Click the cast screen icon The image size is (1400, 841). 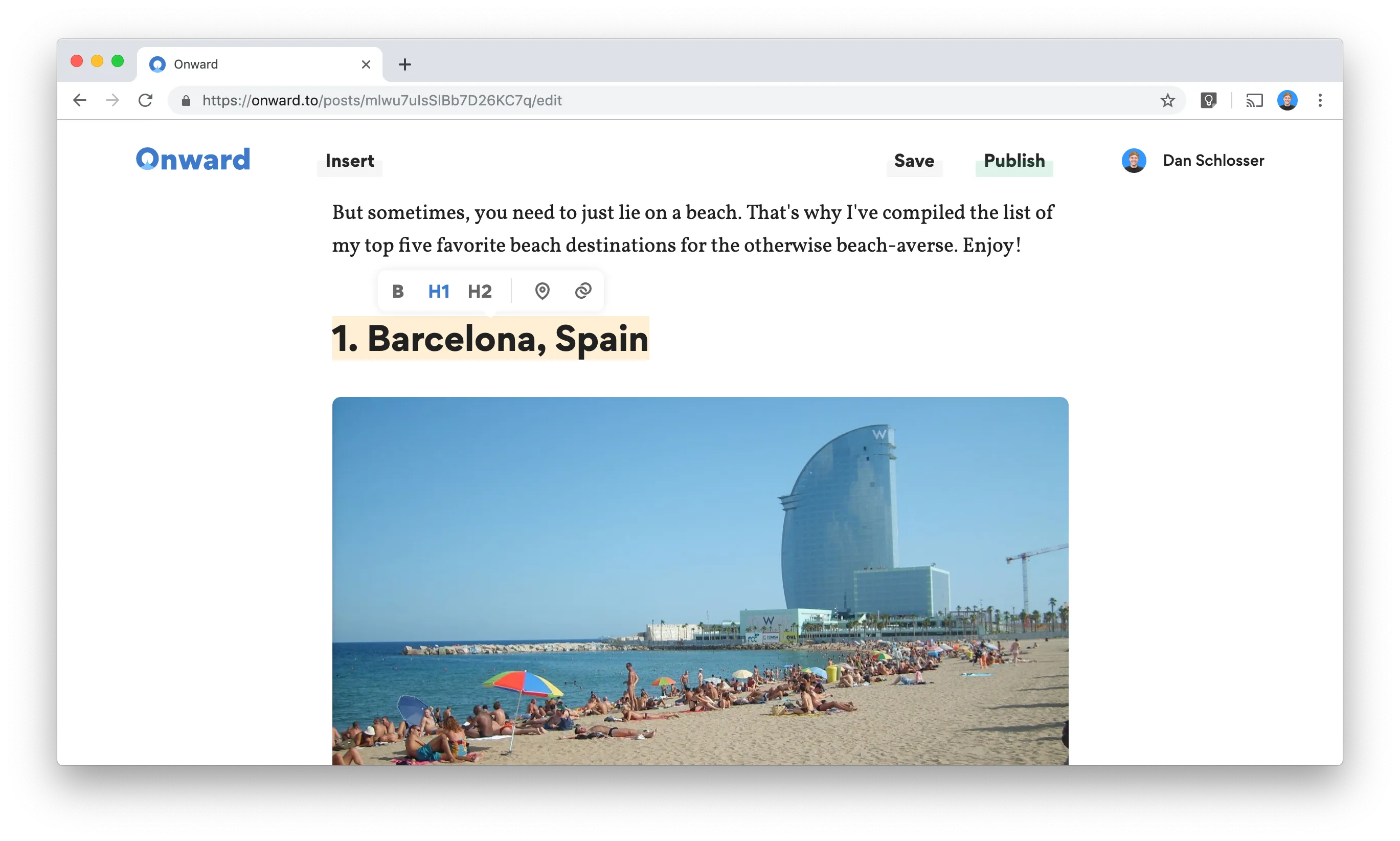(x=1254, y=101)
